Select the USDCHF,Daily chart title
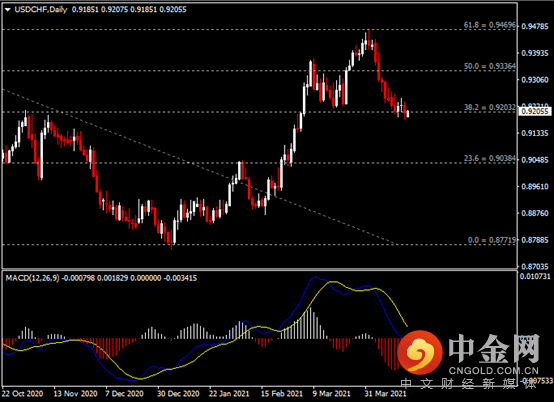 pos(41,10)
